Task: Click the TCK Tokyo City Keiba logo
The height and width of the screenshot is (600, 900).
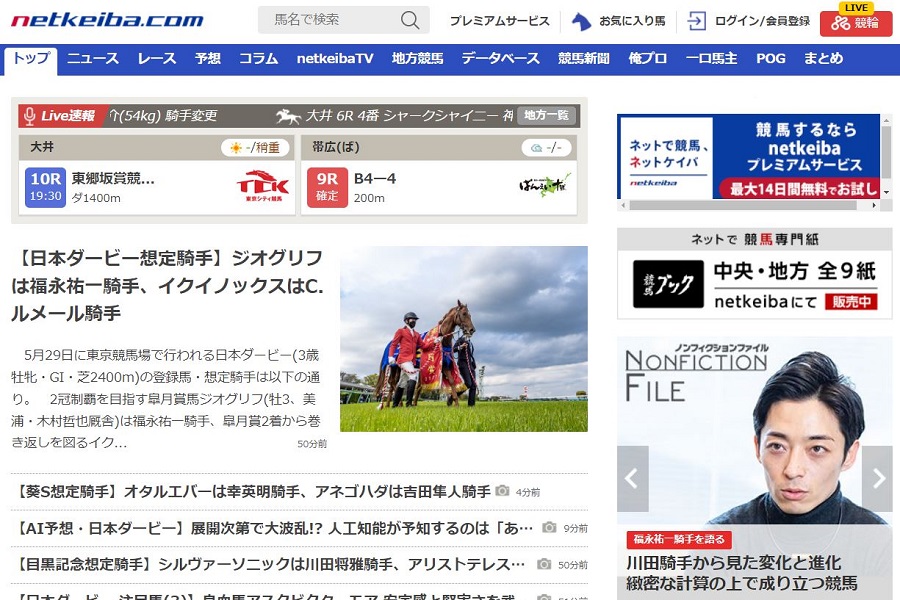Action: coord(263,185)
